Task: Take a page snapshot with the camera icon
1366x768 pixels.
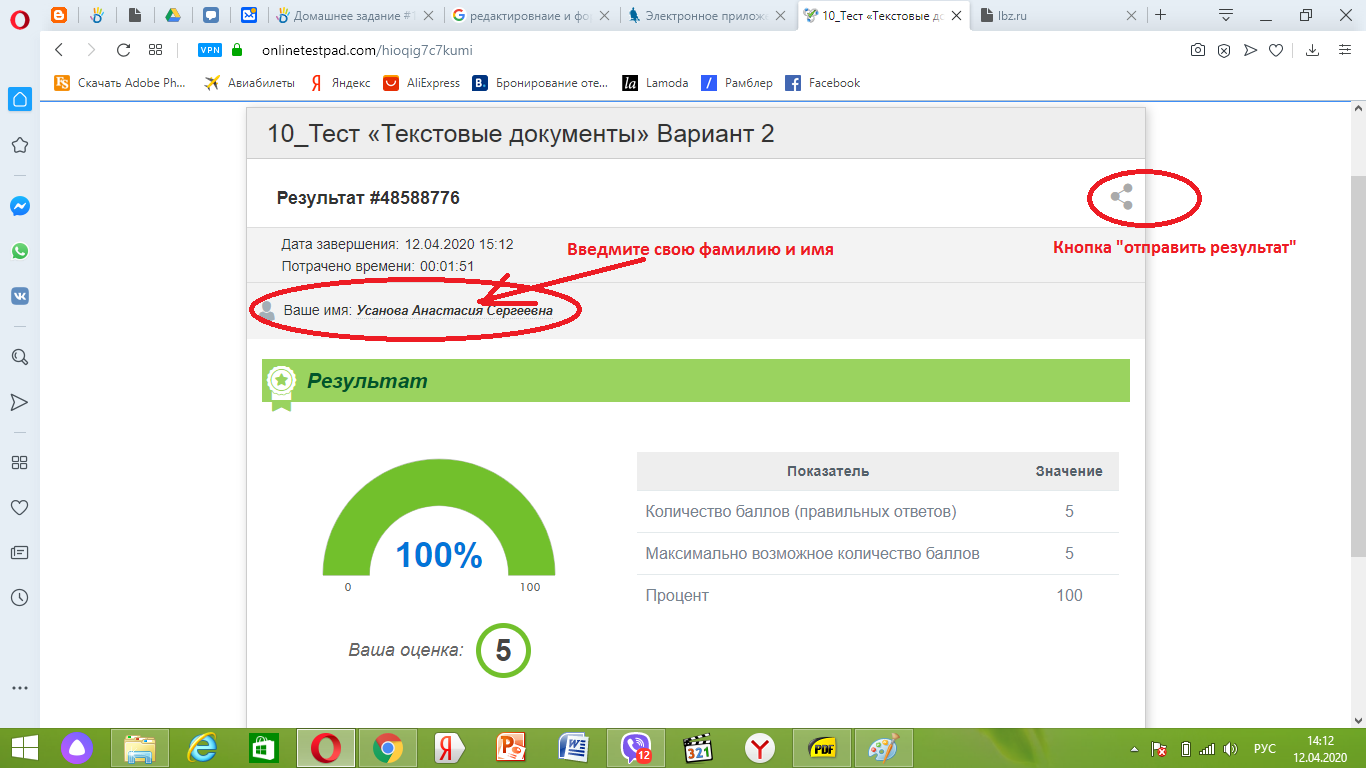Action: [x=1197, y=48]
